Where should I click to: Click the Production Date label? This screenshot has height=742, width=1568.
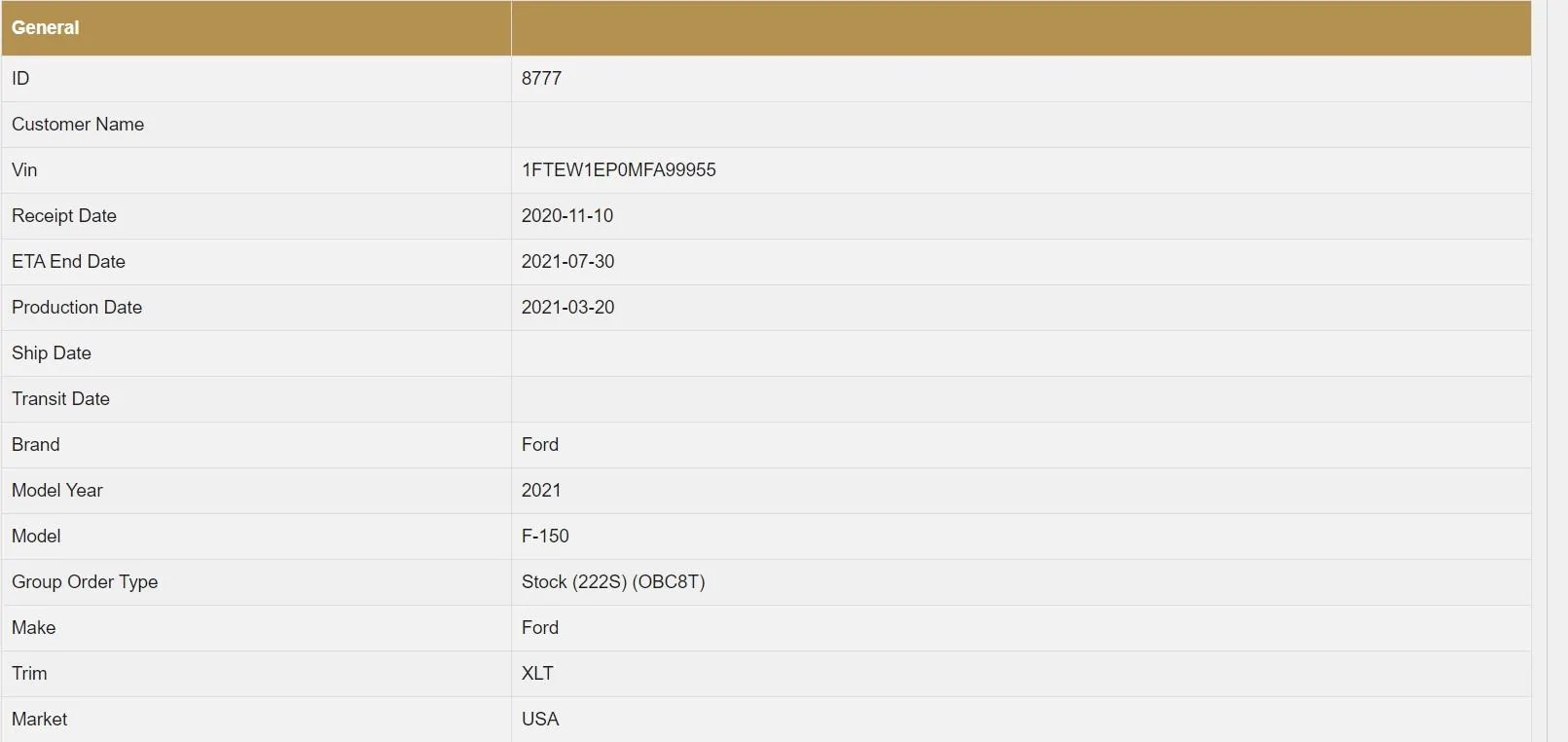(x=77, y=308)
